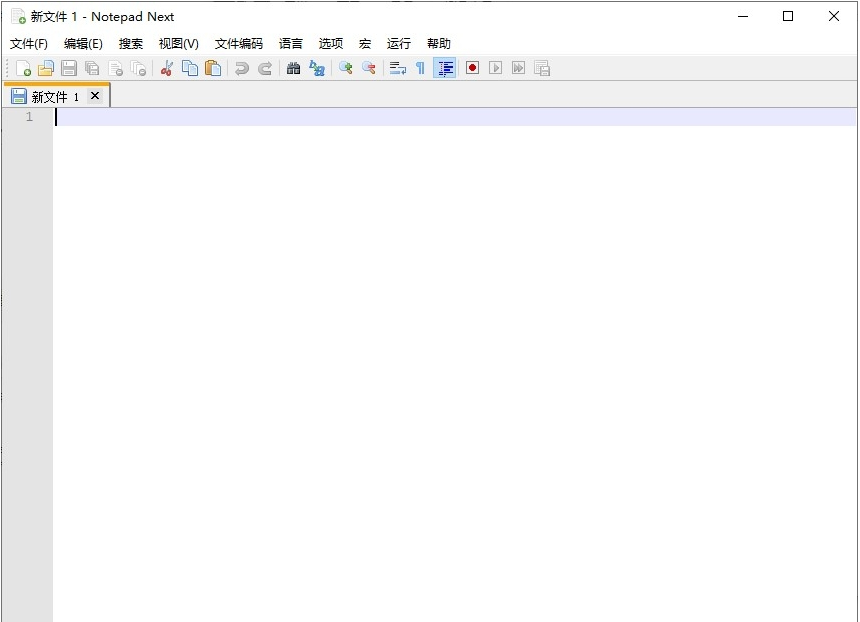860x622 pixels.
Task: Click the Replace toolbar icon
Action: click(316, 67)
